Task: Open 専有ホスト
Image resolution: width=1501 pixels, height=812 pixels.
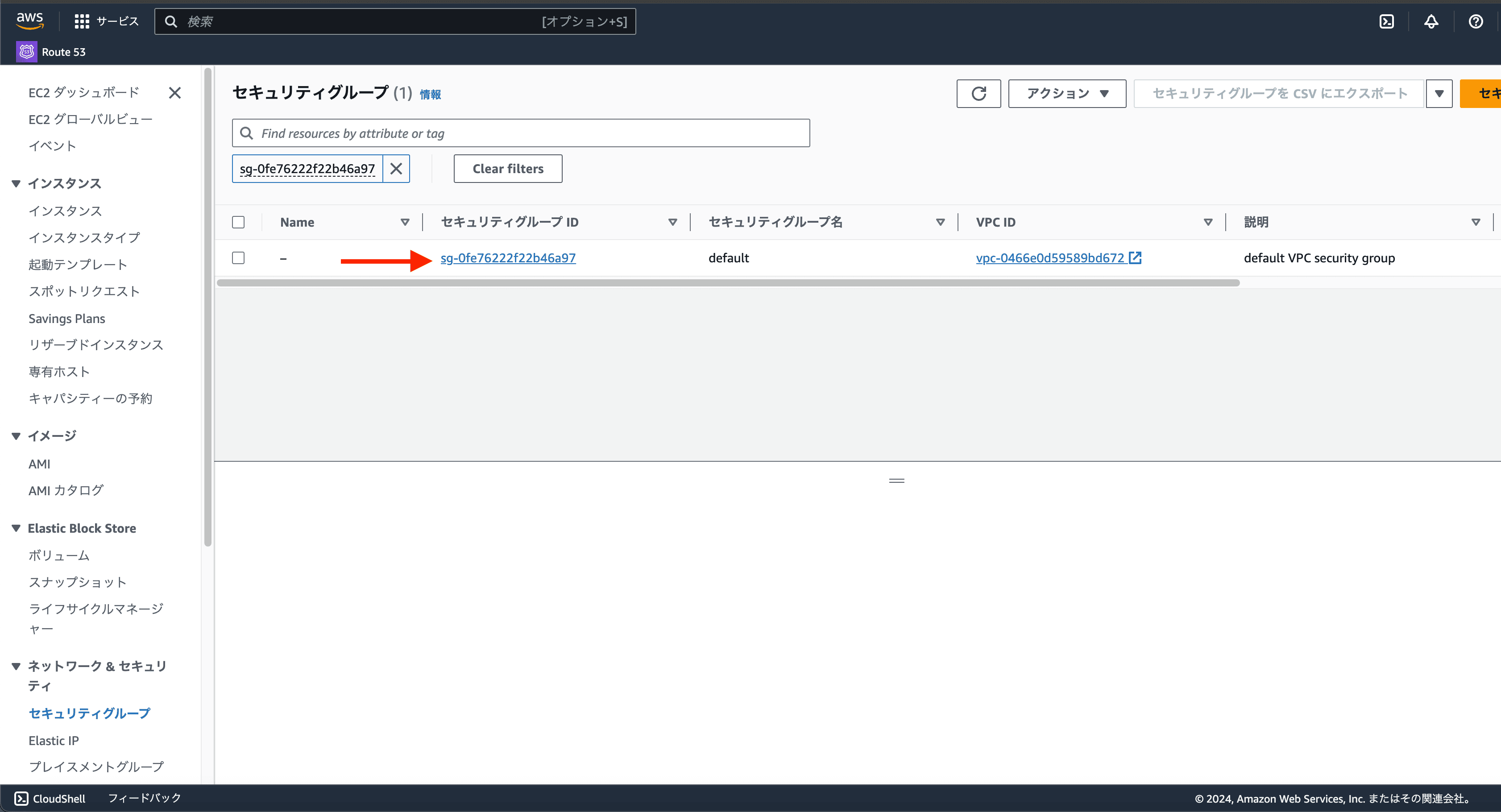Action: (59, 372)
